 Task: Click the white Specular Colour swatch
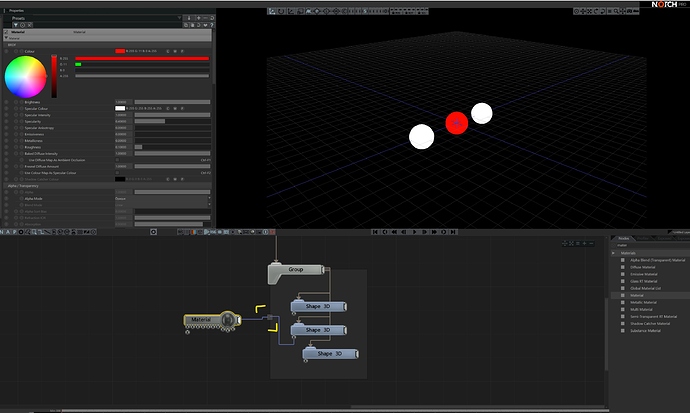tap(120, 108)
